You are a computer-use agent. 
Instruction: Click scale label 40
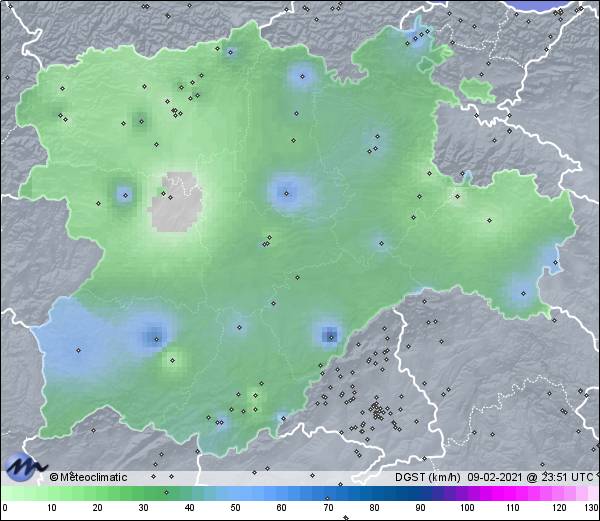pyautogui.click(x=189, y=508)
